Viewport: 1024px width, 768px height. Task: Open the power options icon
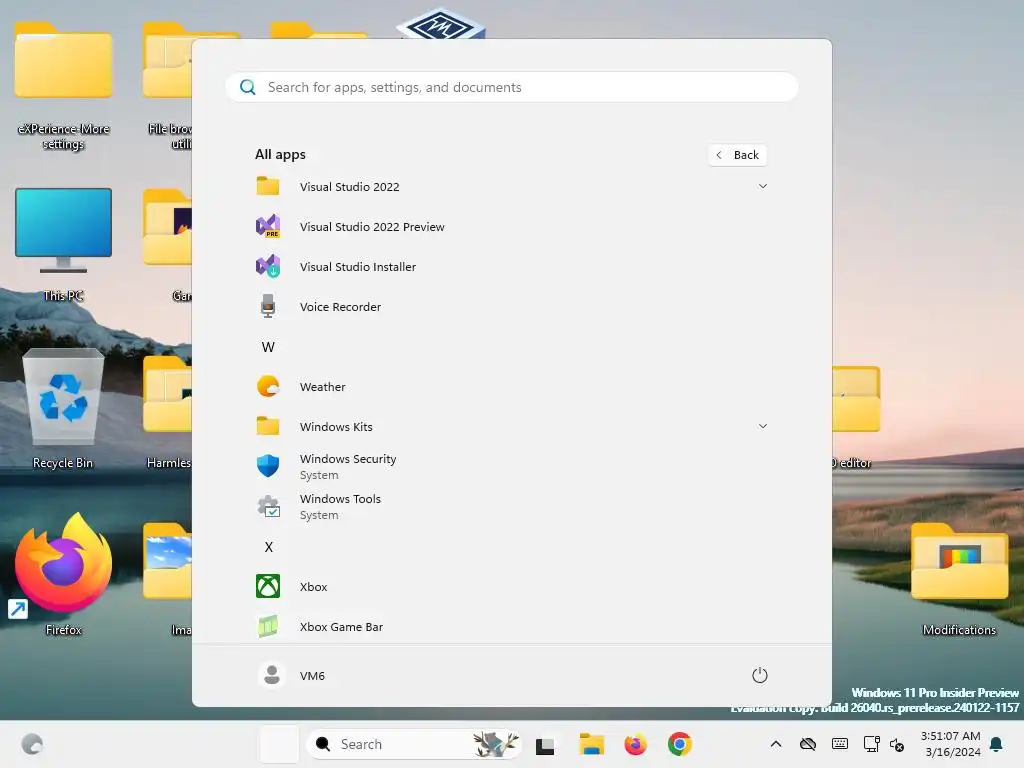click(760, 675)
